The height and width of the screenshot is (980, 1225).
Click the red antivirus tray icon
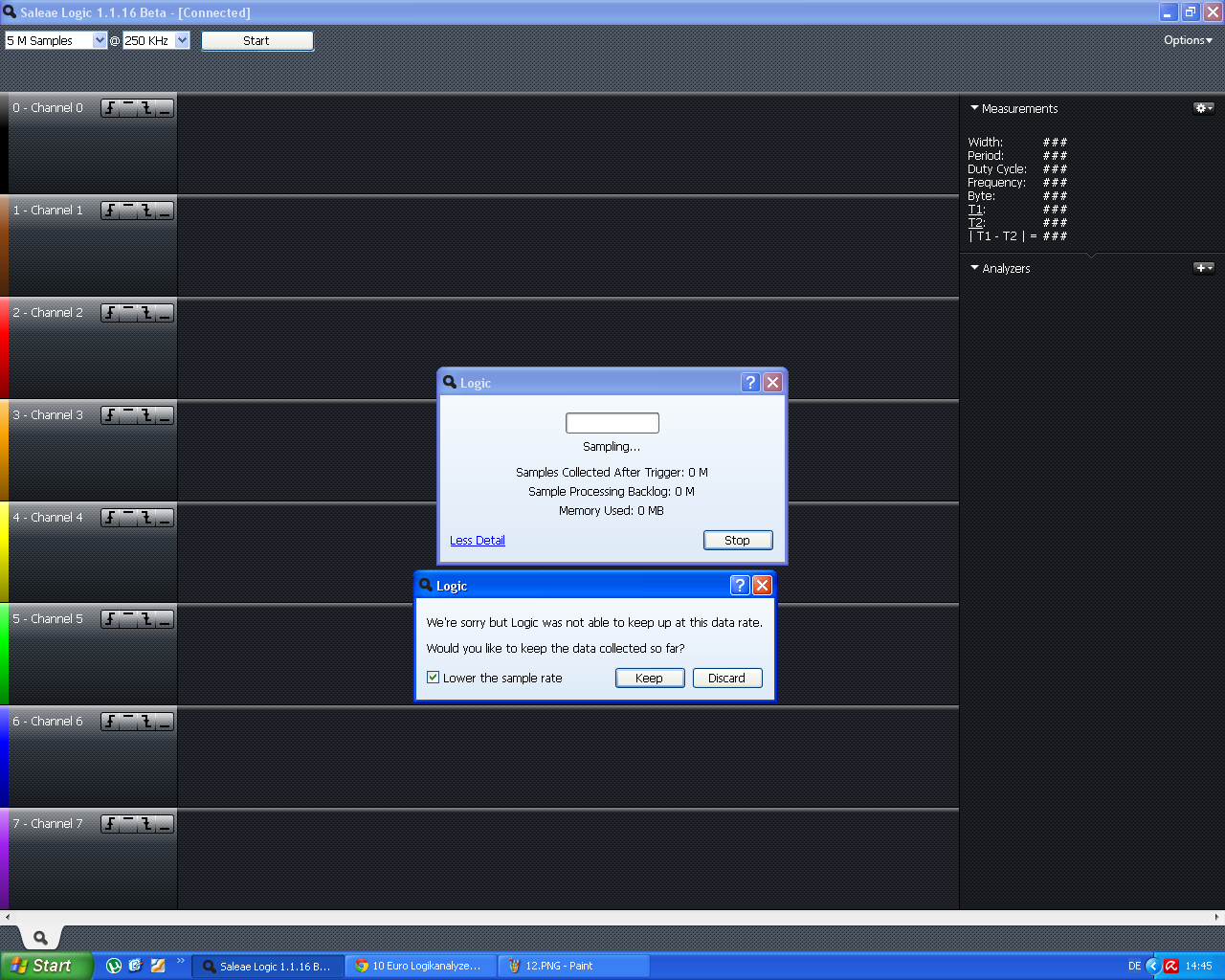1170,966
